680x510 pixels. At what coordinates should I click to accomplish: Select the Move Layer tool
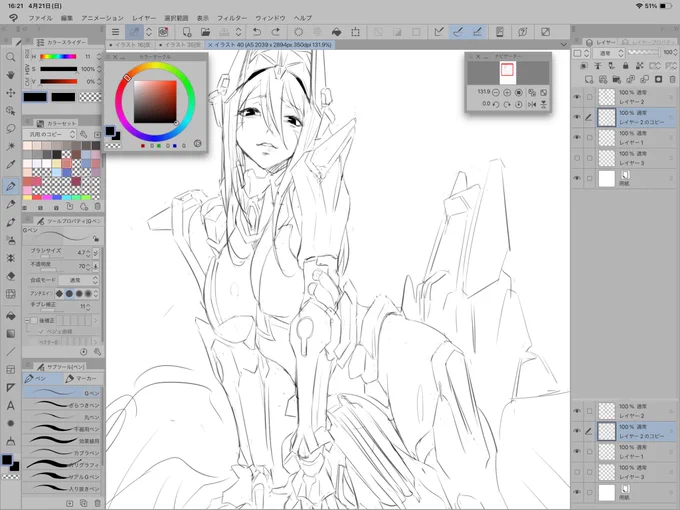pos(10,92)
